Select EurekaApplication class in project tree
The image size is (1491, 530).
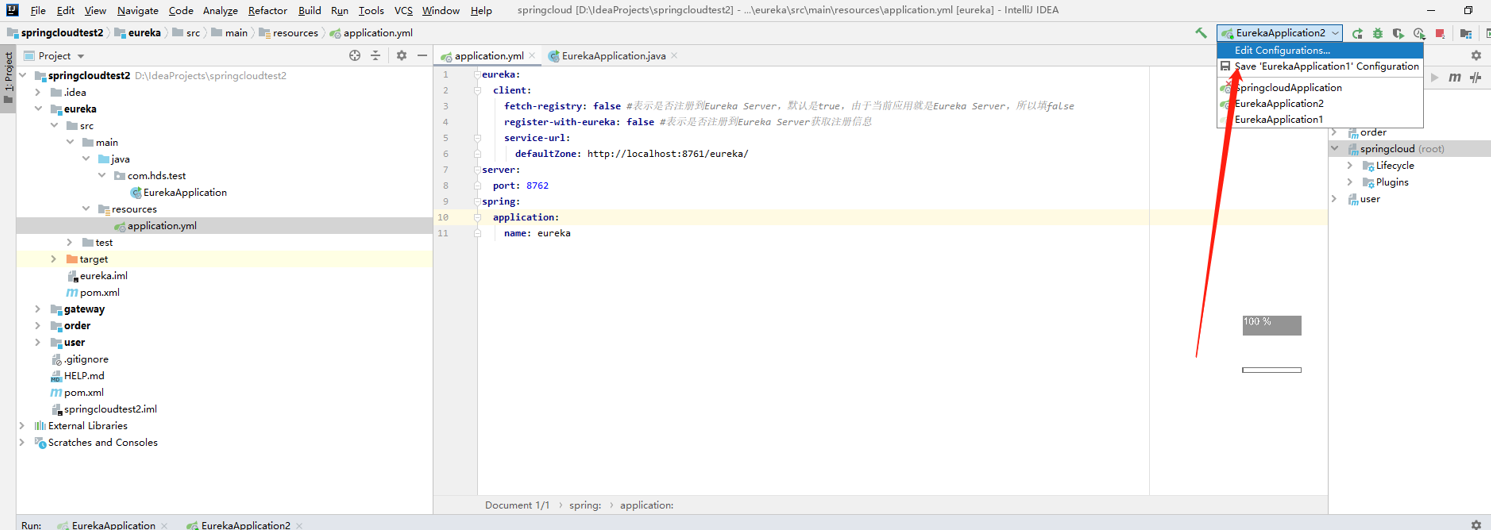click(178, 192)
